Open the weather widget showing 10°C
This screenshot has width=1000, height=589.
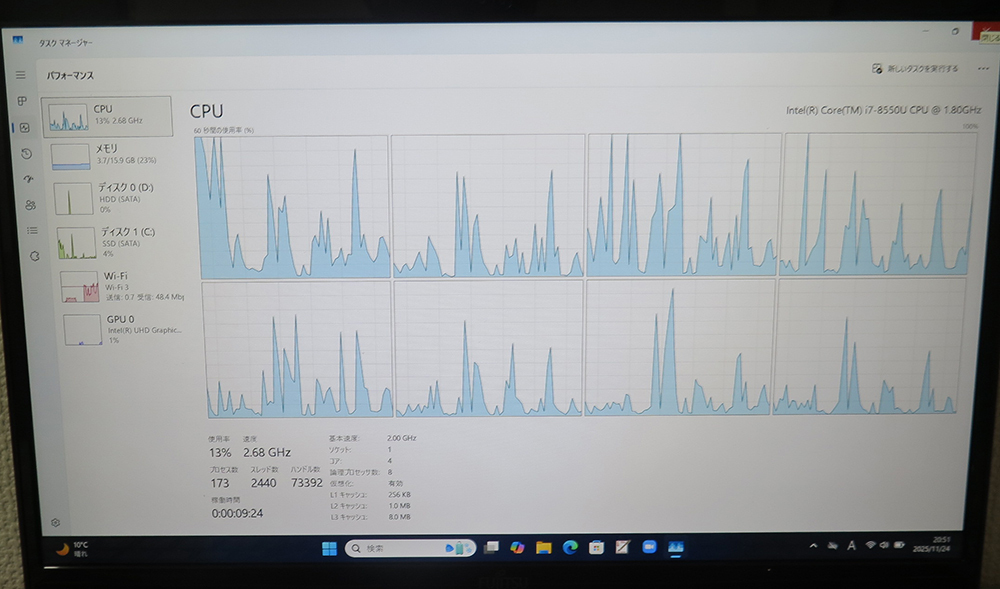(72, 549)
